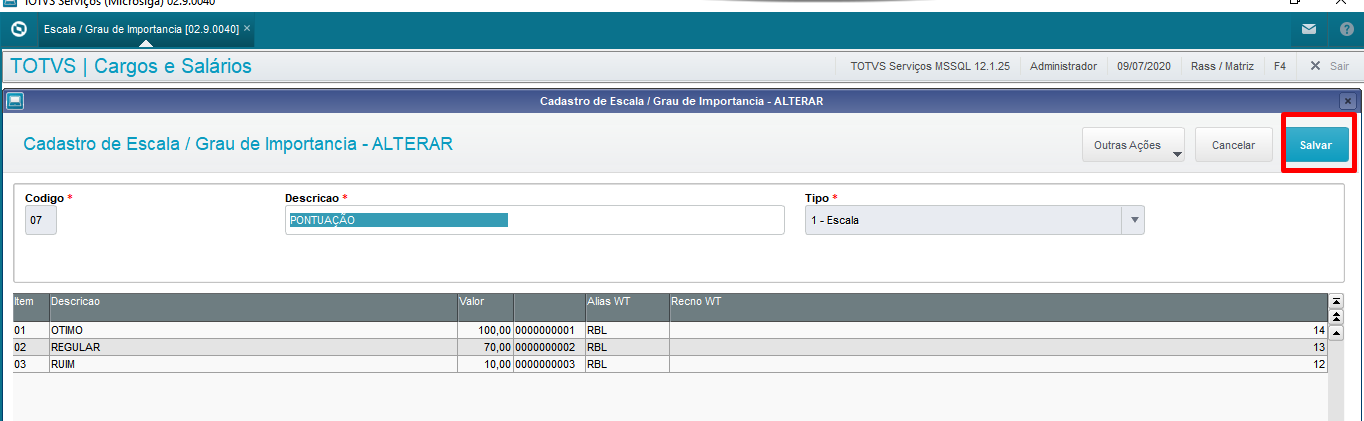Close the Escala / Grau de Importancia tab
Image resolution: width=1364 pixels, height=421 pixels.
tap(247, 29)
